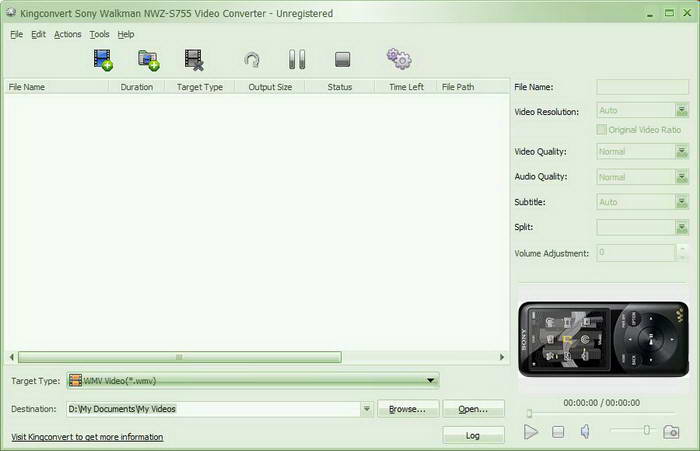Viewport: 700px width, 451px height.
Task: Click the horizontal scrollbar thumb in file list
Action: (x=179, y=357)
